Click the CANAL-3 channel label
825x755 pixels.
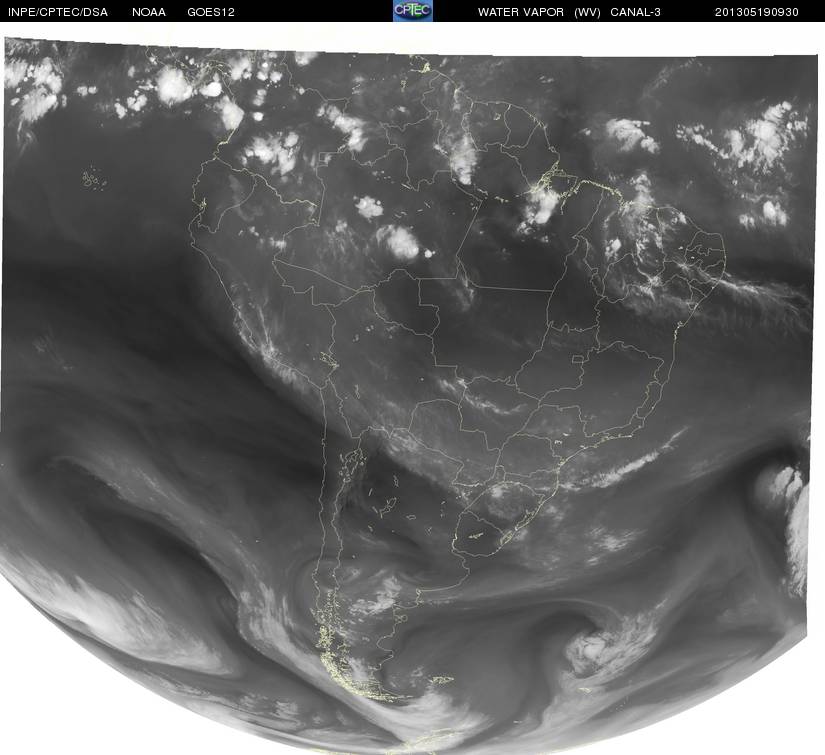(636, 12)
